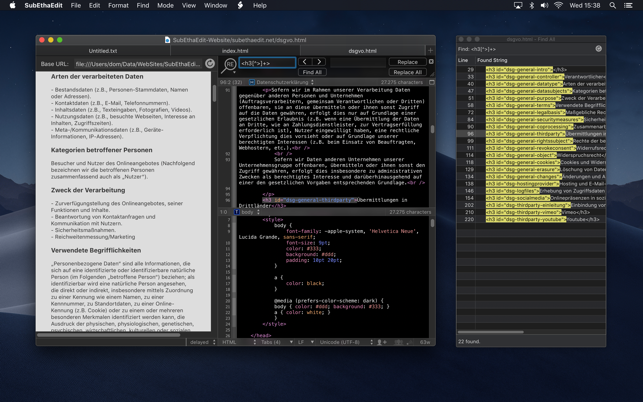Select result line 29 dsg-general-intro

coord(531,70)
